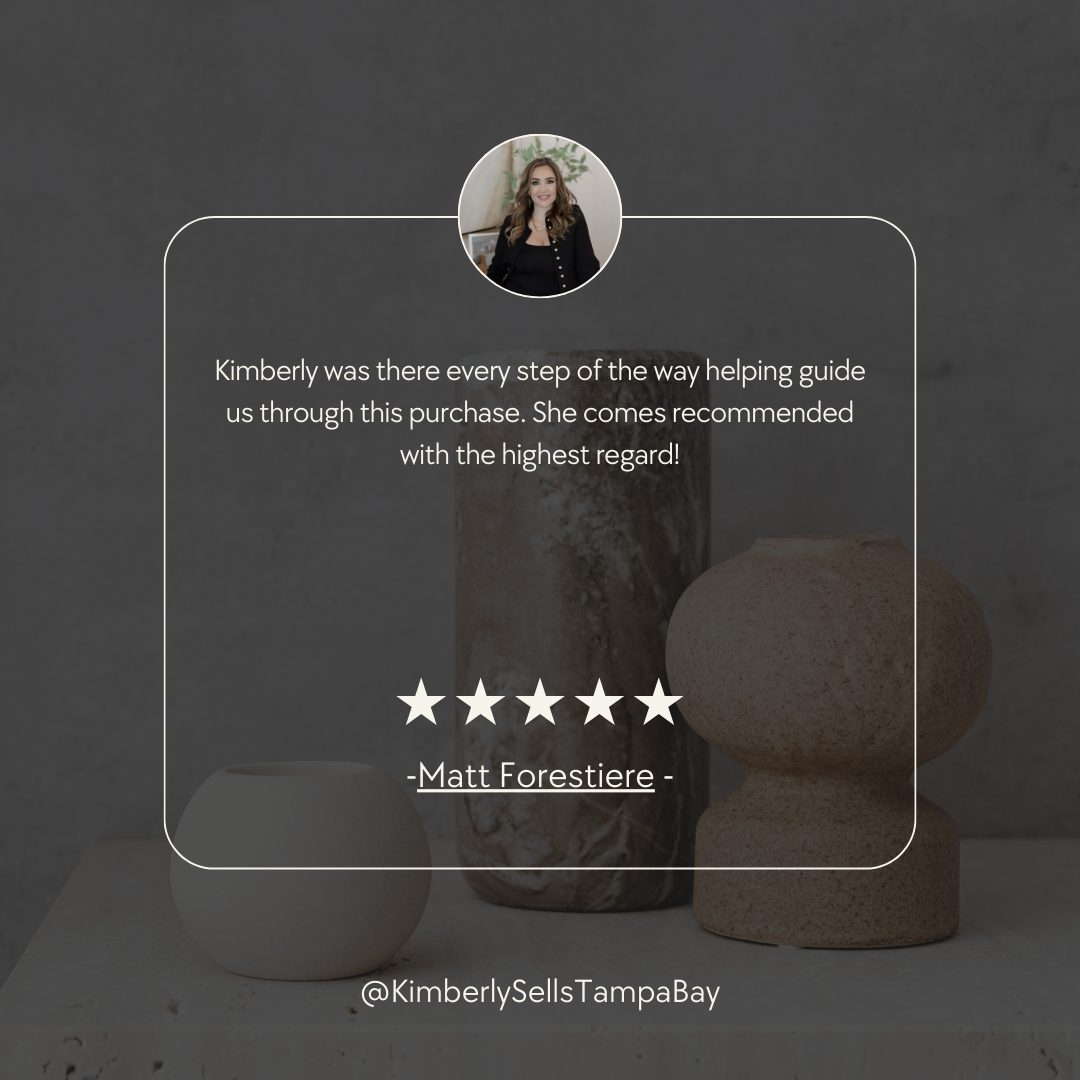The width and height of the screenshot is (1080, 1080).
Task: Open the underlined Matt Forestiere name
Action: (535, 776)
